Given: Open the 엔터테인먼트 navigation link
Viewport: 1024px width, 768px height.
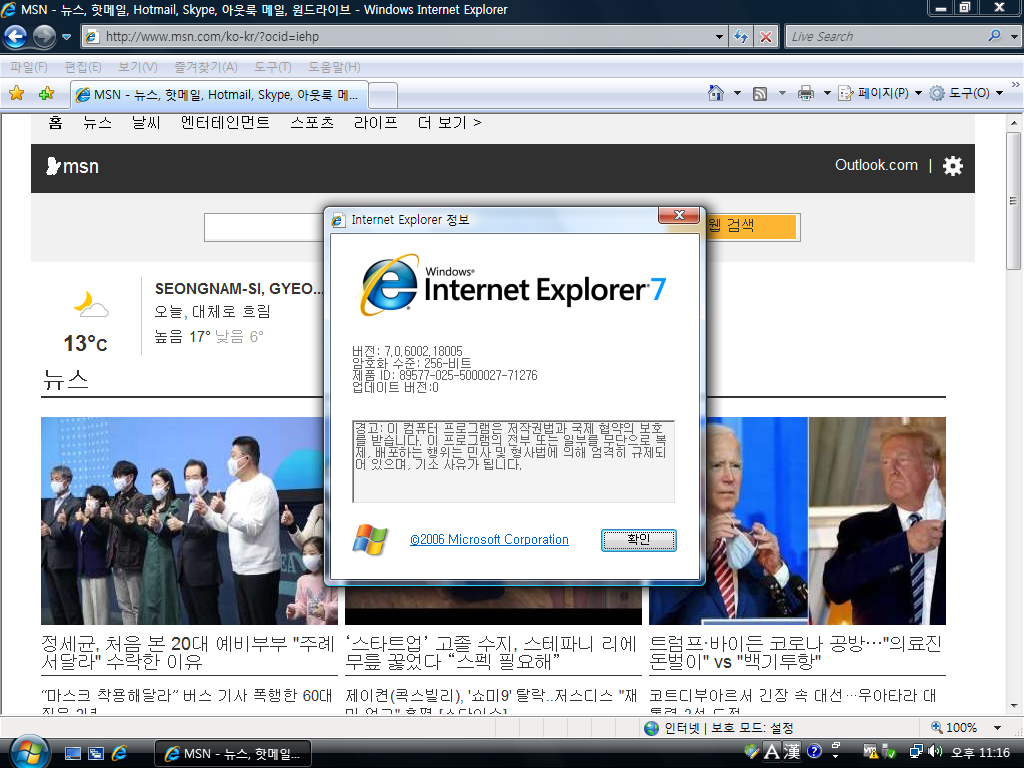Looking at the screenshot, I should (x=225, y=122).
